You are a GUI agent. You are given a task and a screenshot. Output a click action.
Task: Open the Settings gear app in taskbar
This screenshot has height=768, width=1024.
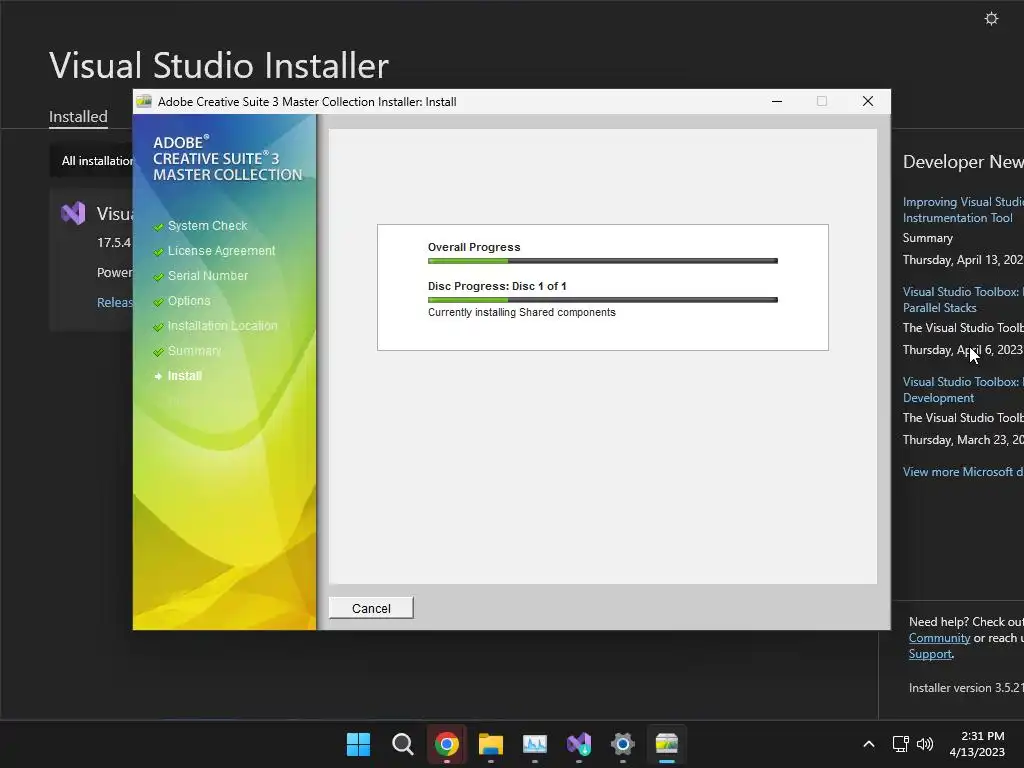coord(623,744)
